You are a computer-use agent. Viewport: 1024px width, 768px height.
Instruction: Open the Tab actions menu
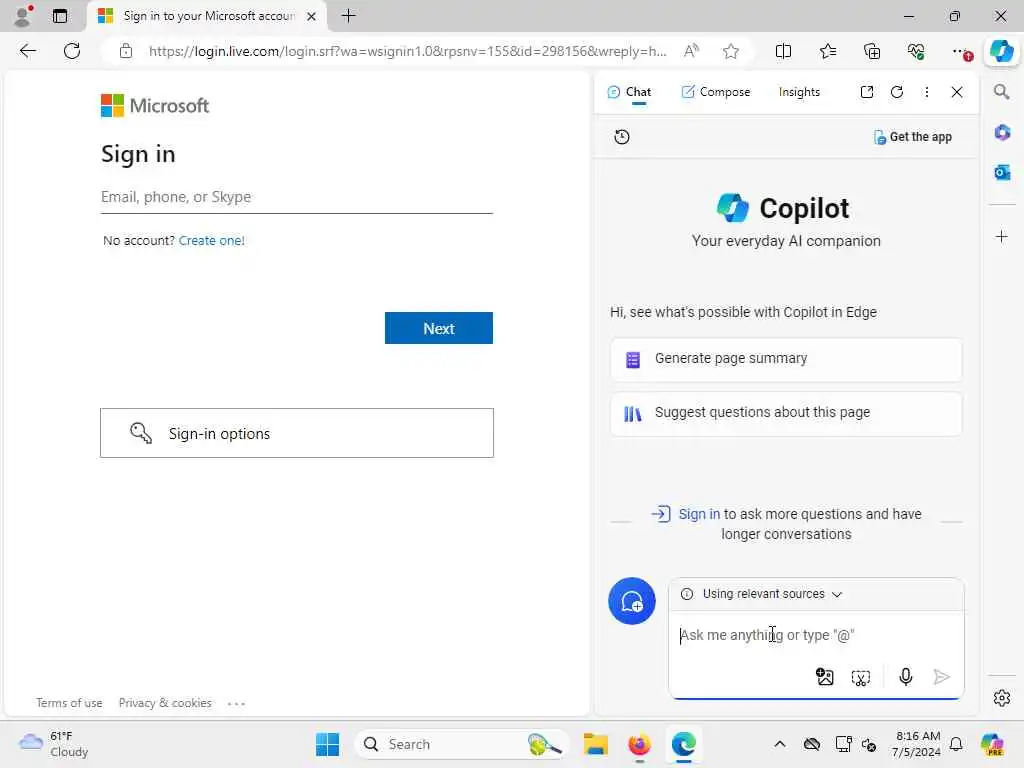(x=60, y=16)
